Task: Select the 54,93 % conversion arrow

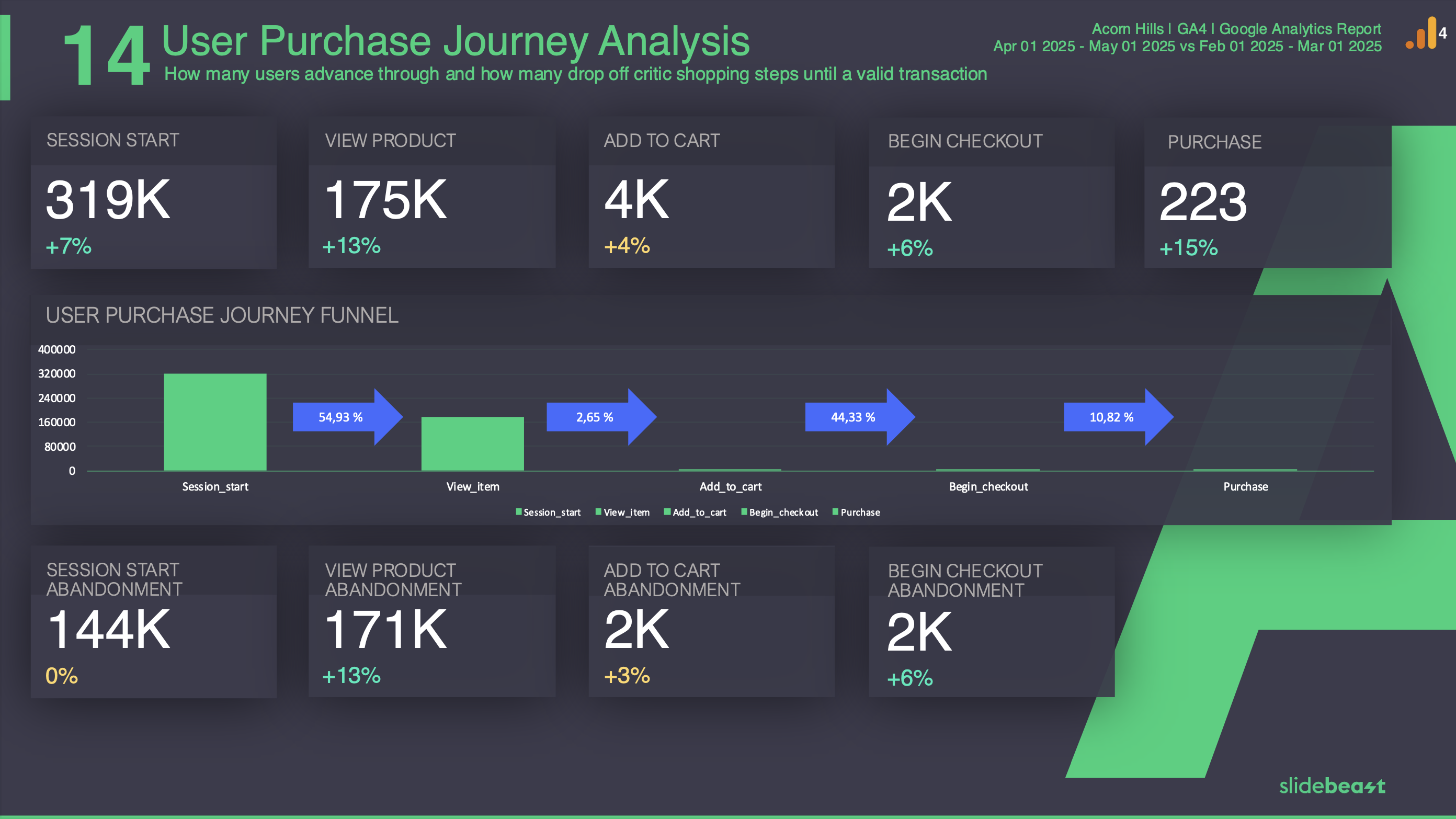Action: 348,417
